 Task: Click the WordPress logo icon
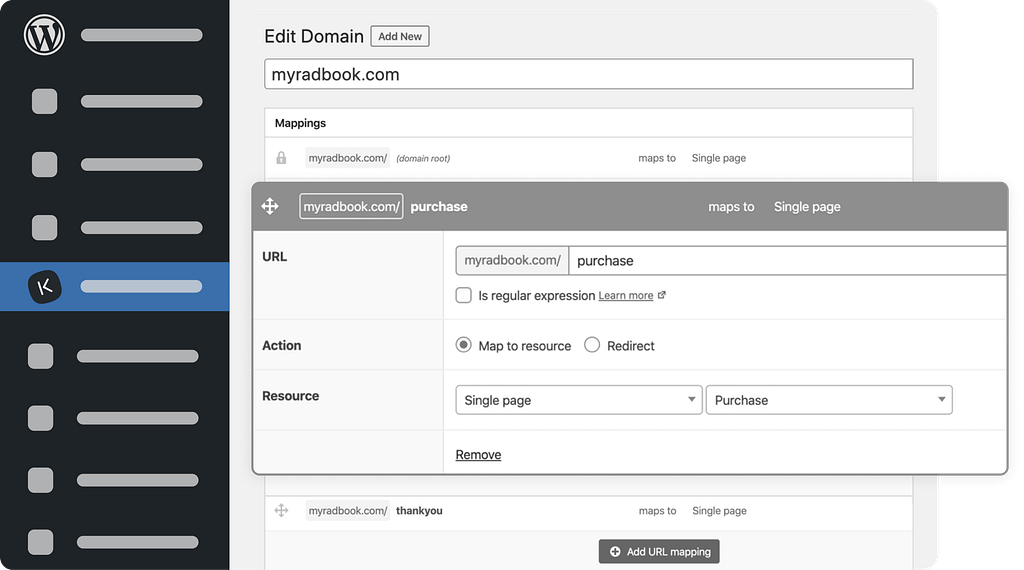pos(44,35)
